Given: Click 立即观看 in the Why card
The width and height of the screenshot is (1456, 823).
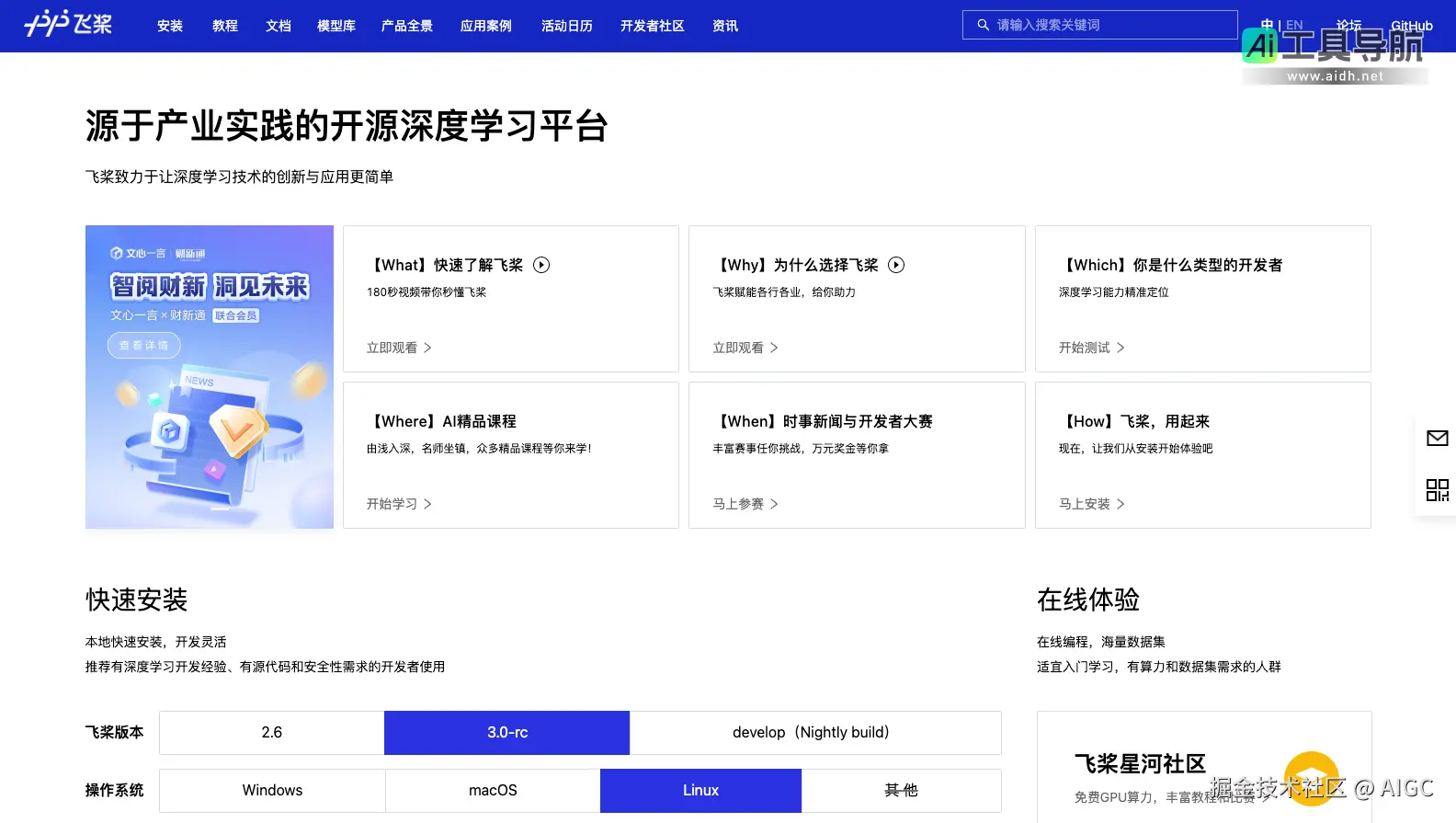Looking at the screenshot, I should (738, 348).
